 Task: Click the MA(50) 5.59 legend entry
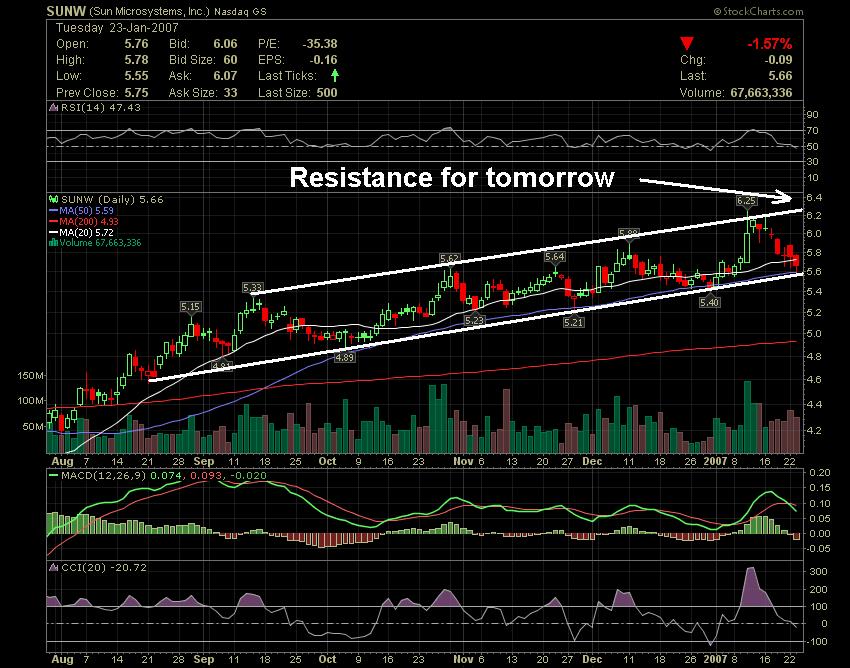(x=81, y=210)
